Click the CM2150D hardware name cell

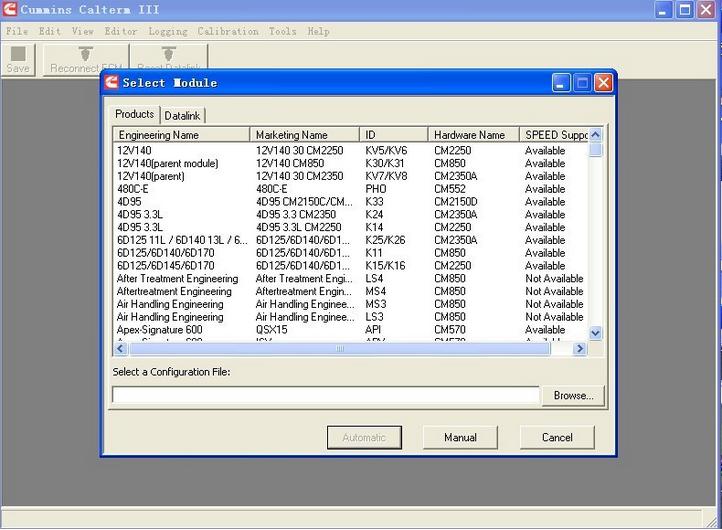456,202
